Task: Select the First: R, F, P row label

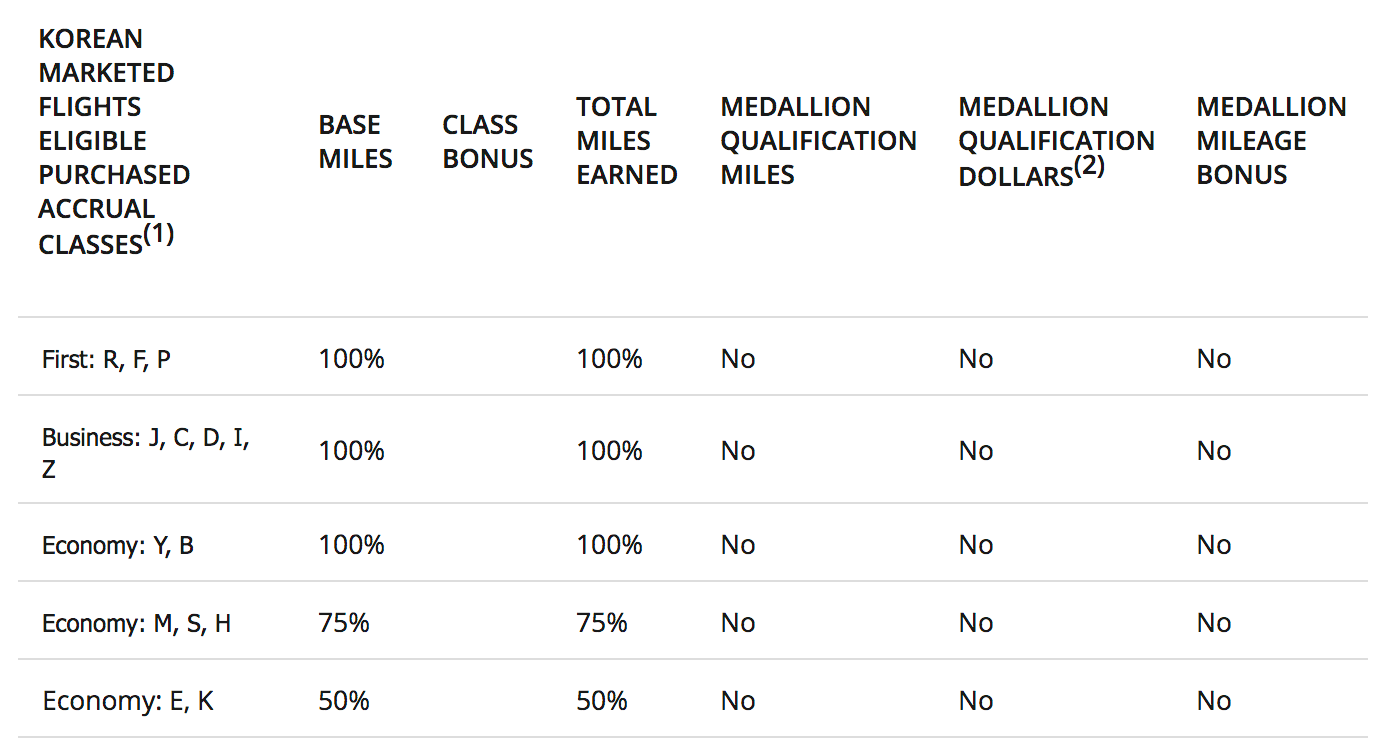Action: (106, 359)
